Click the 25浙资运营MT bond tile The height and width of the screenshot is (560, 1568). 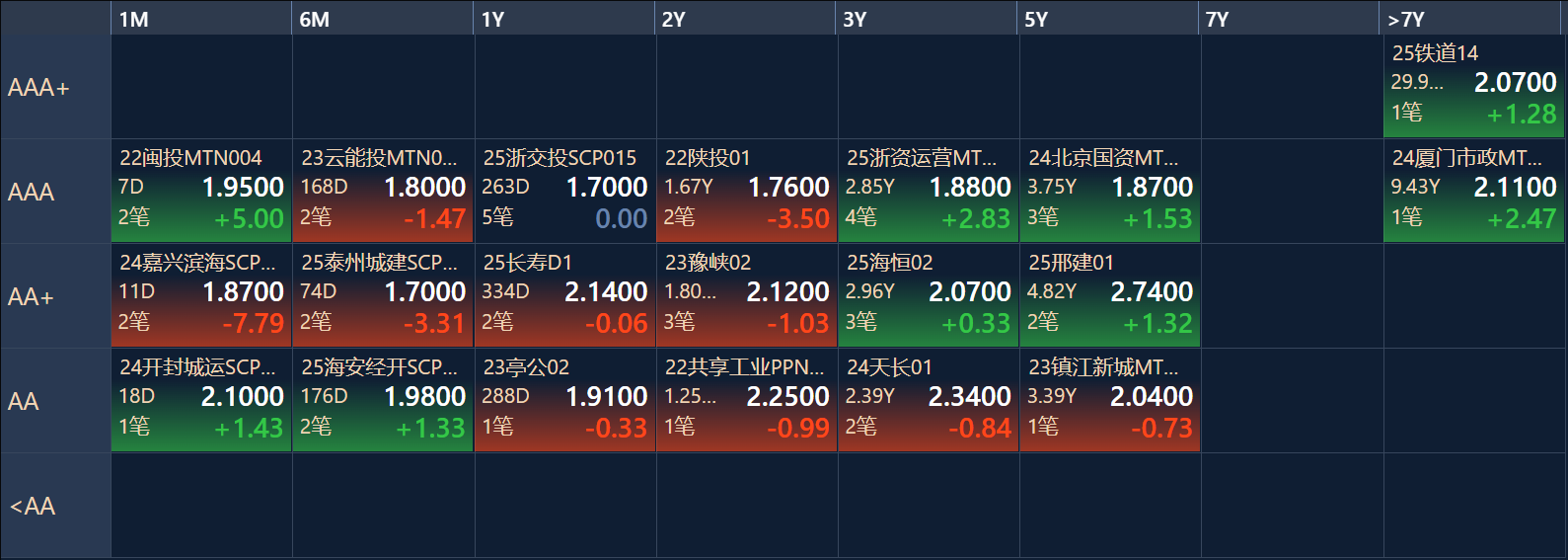point(928,191)
